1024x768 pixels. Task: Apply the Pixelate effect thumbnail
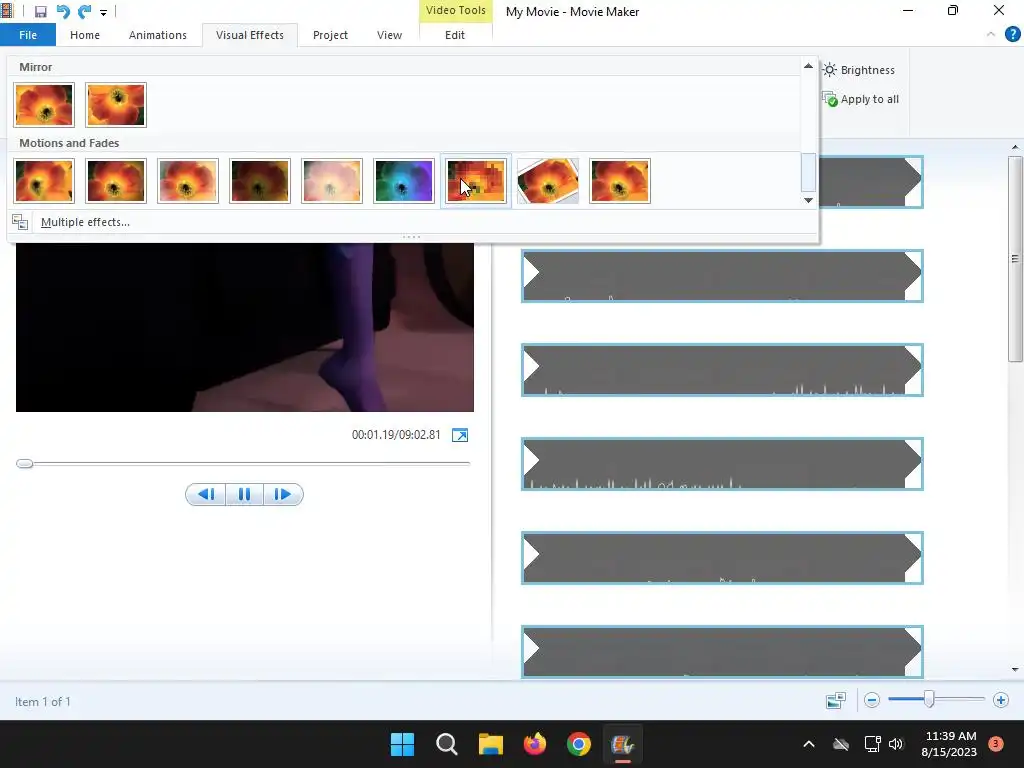[476, 181]
